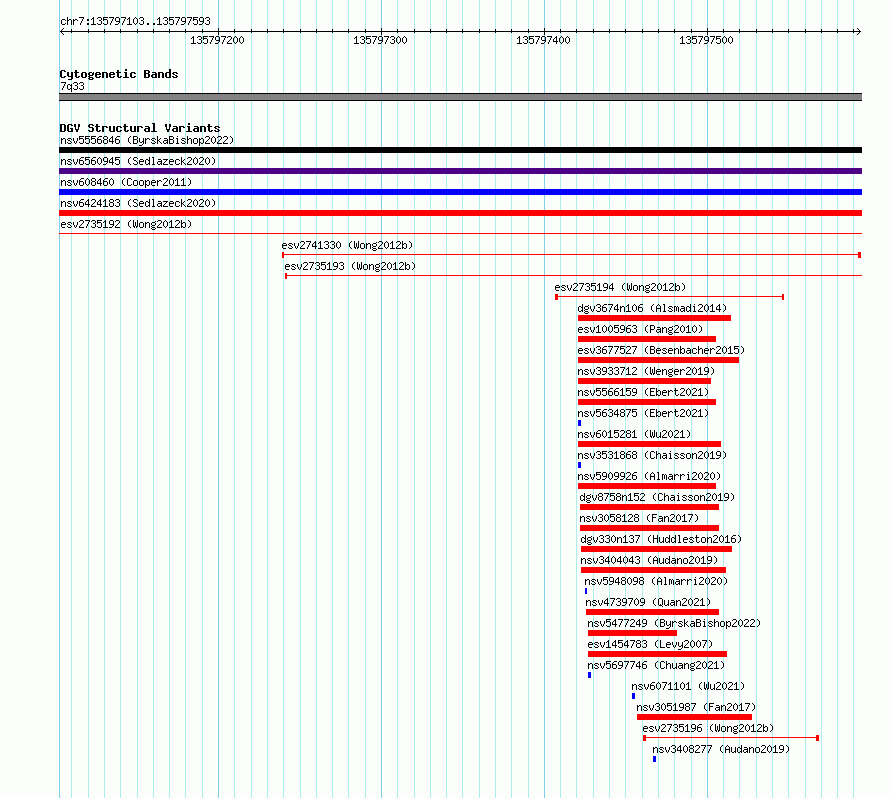Select the thin esv2735194 variant line
The image size is (890, 798).
670,297
